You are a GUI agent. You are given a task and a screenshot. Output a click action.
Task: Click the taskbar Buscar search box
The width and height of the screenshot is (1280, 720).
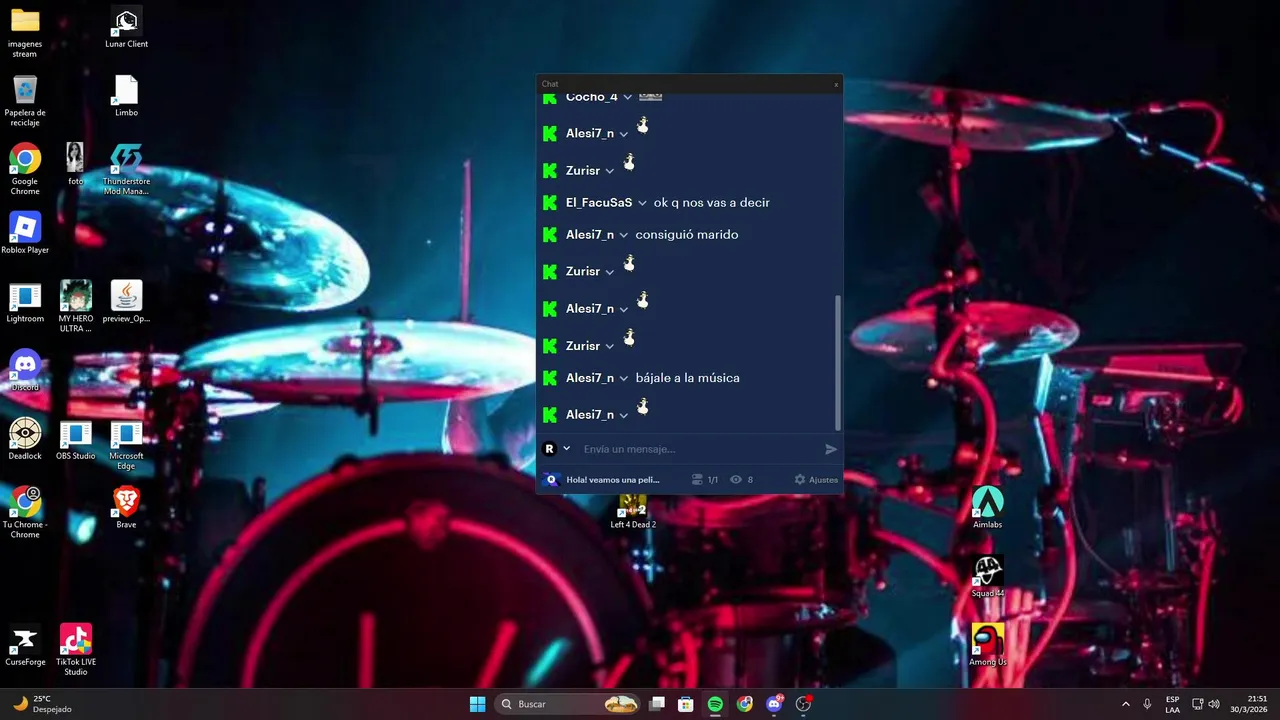(568, 704)
